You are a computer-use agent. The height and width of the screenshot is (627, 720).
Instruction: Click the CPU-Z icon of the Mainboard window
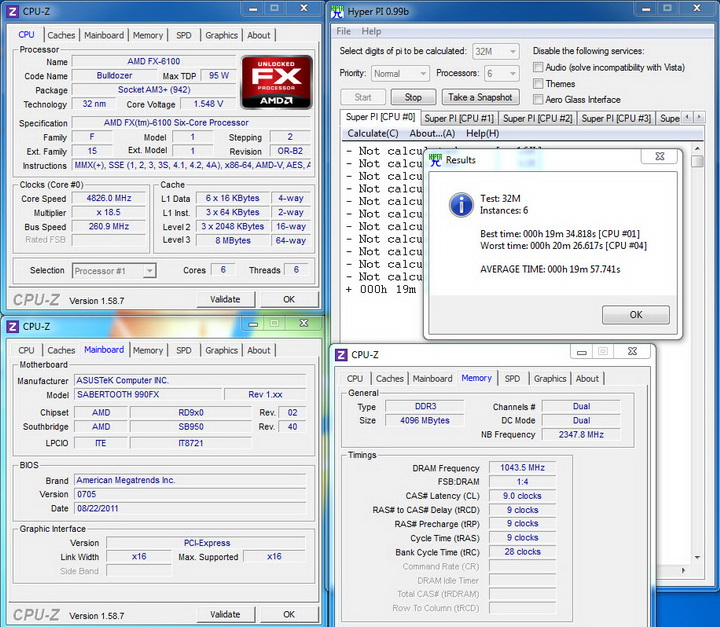[12, 326]
